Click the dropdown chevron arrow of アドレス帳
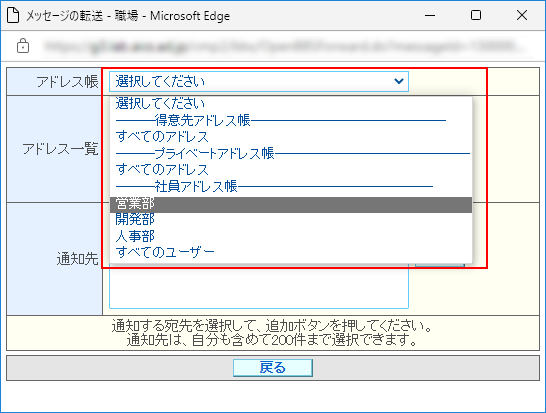Viewport: 546px width, 413px height. coord(399,81)
